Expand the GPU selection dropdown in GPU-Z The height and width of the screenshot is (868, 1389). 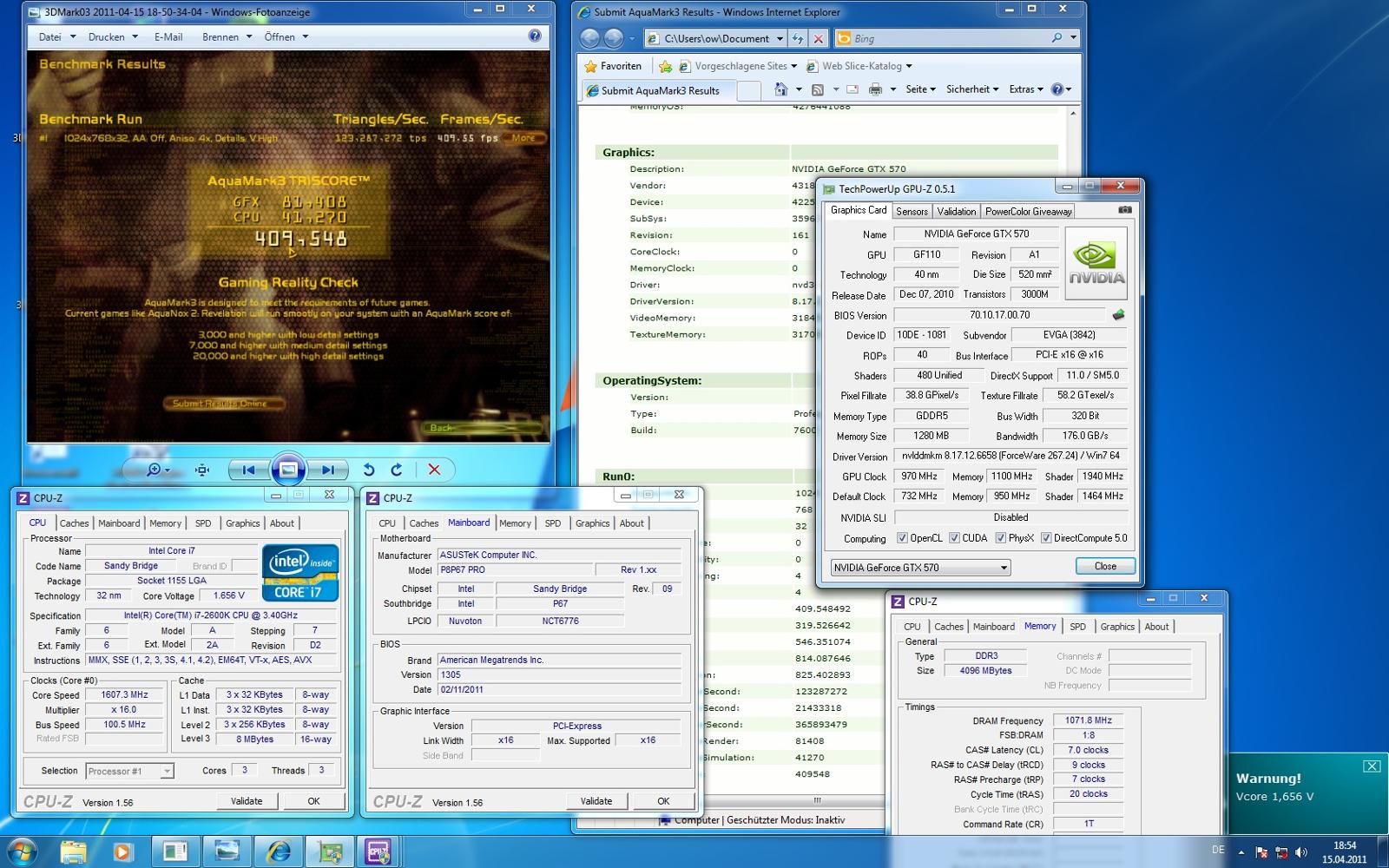click(x=1004, y=568)
